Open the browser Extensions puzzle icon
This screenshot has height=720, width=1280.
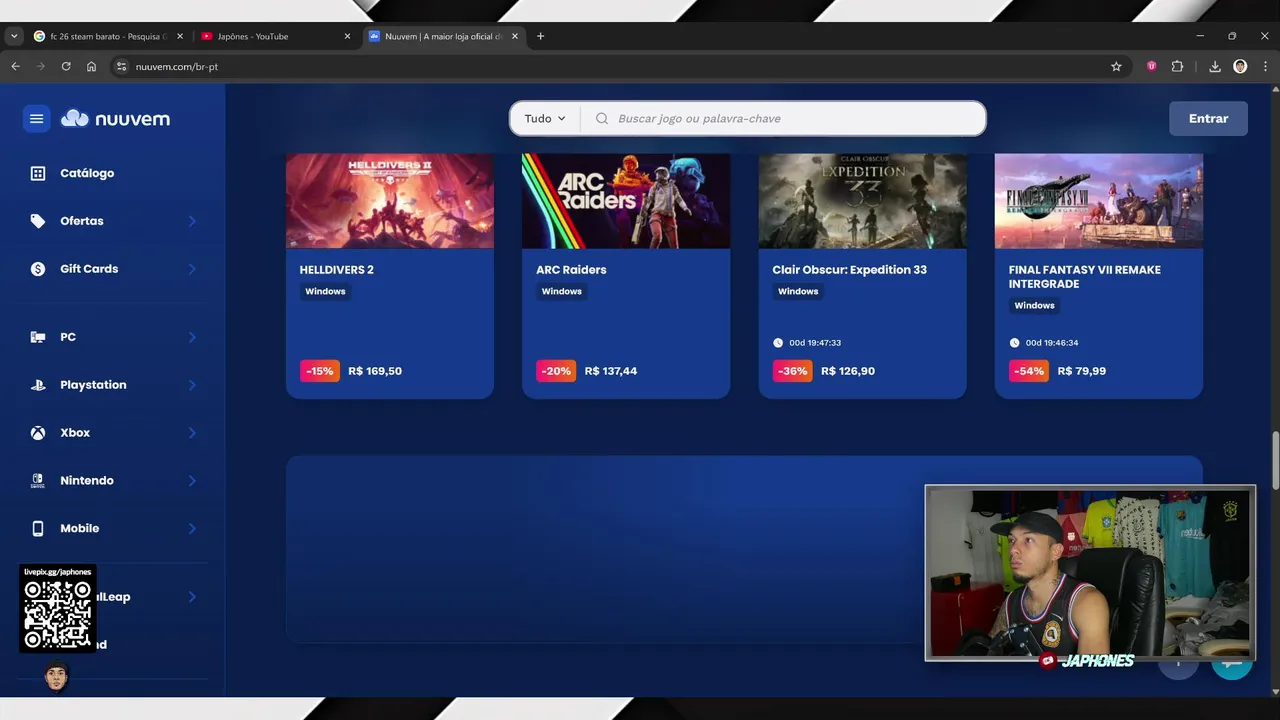(1177, 66)
